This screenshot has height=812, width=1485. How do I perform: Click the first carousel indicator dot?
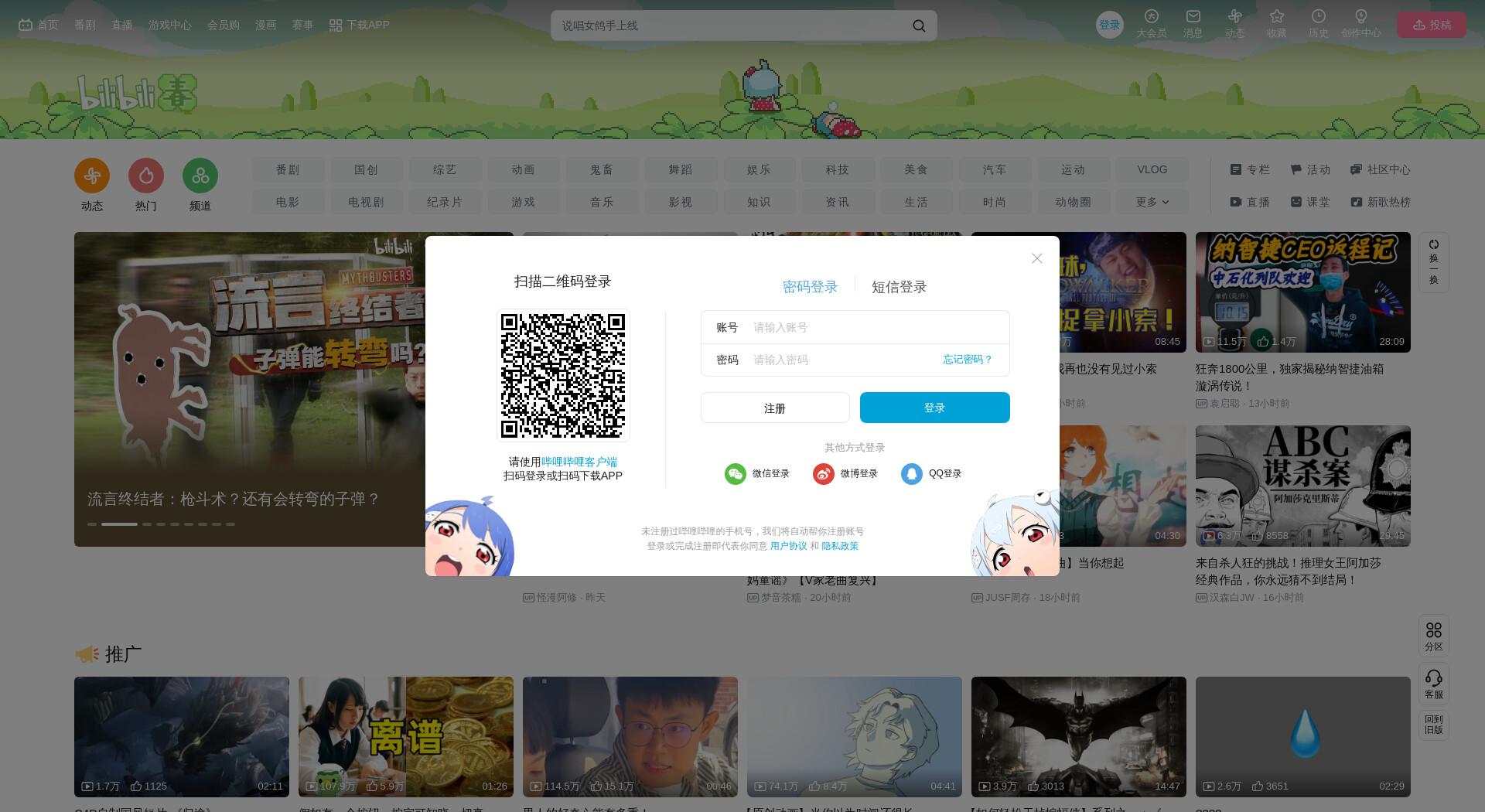92,524
